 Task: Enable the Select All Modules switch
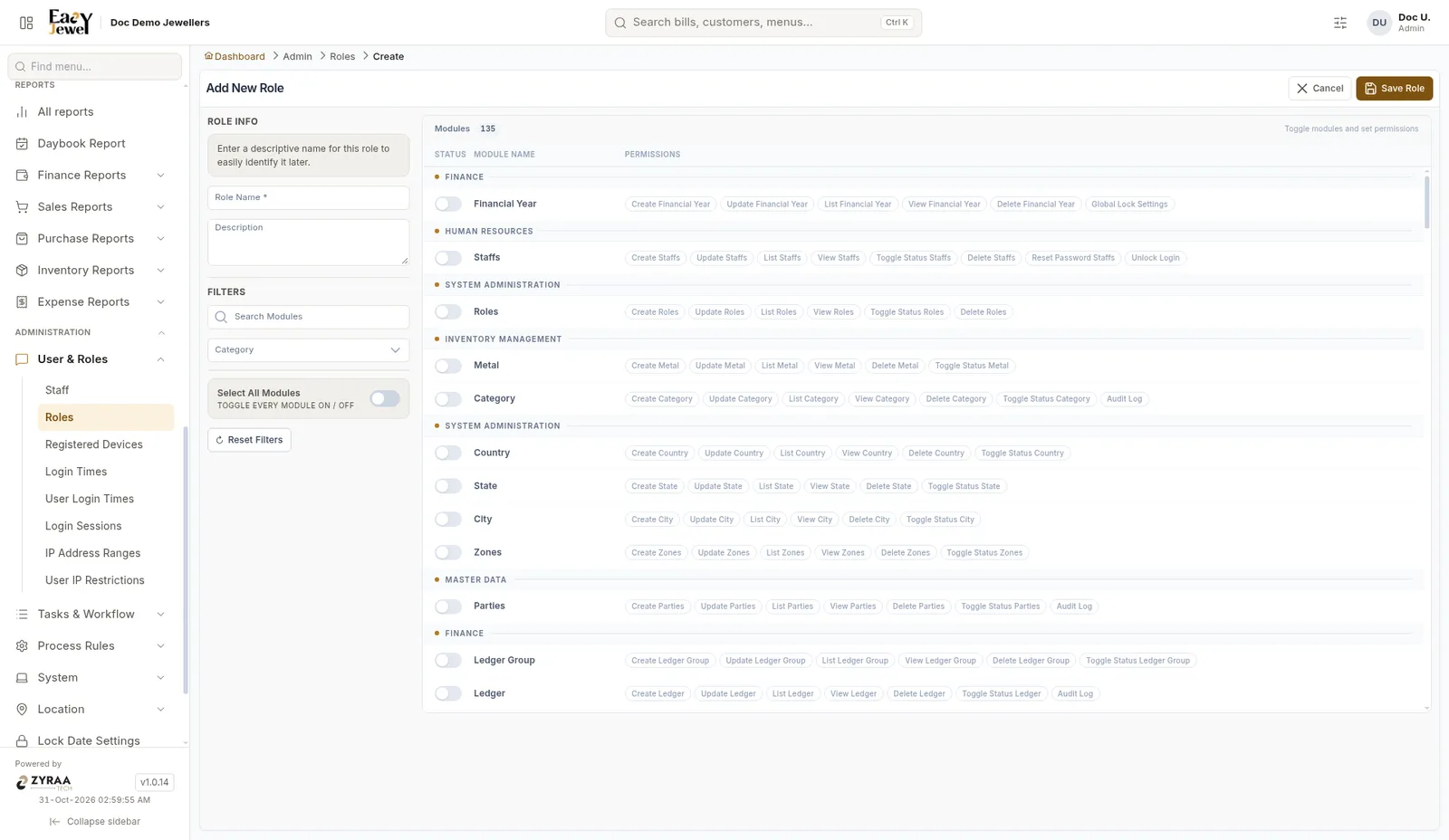385,398
